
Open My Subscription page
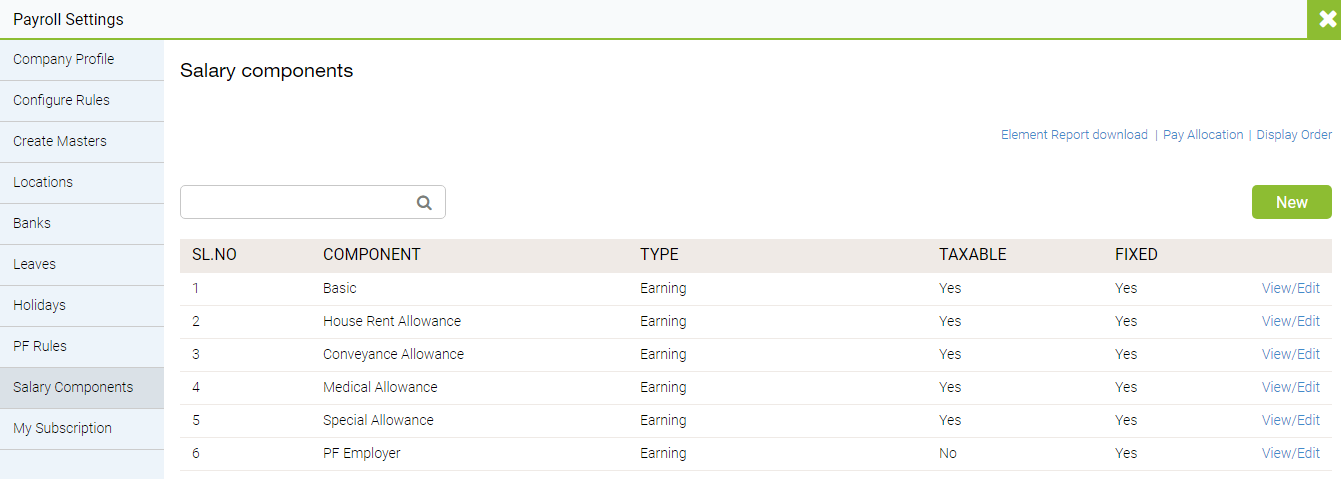[x=82, y=429]
